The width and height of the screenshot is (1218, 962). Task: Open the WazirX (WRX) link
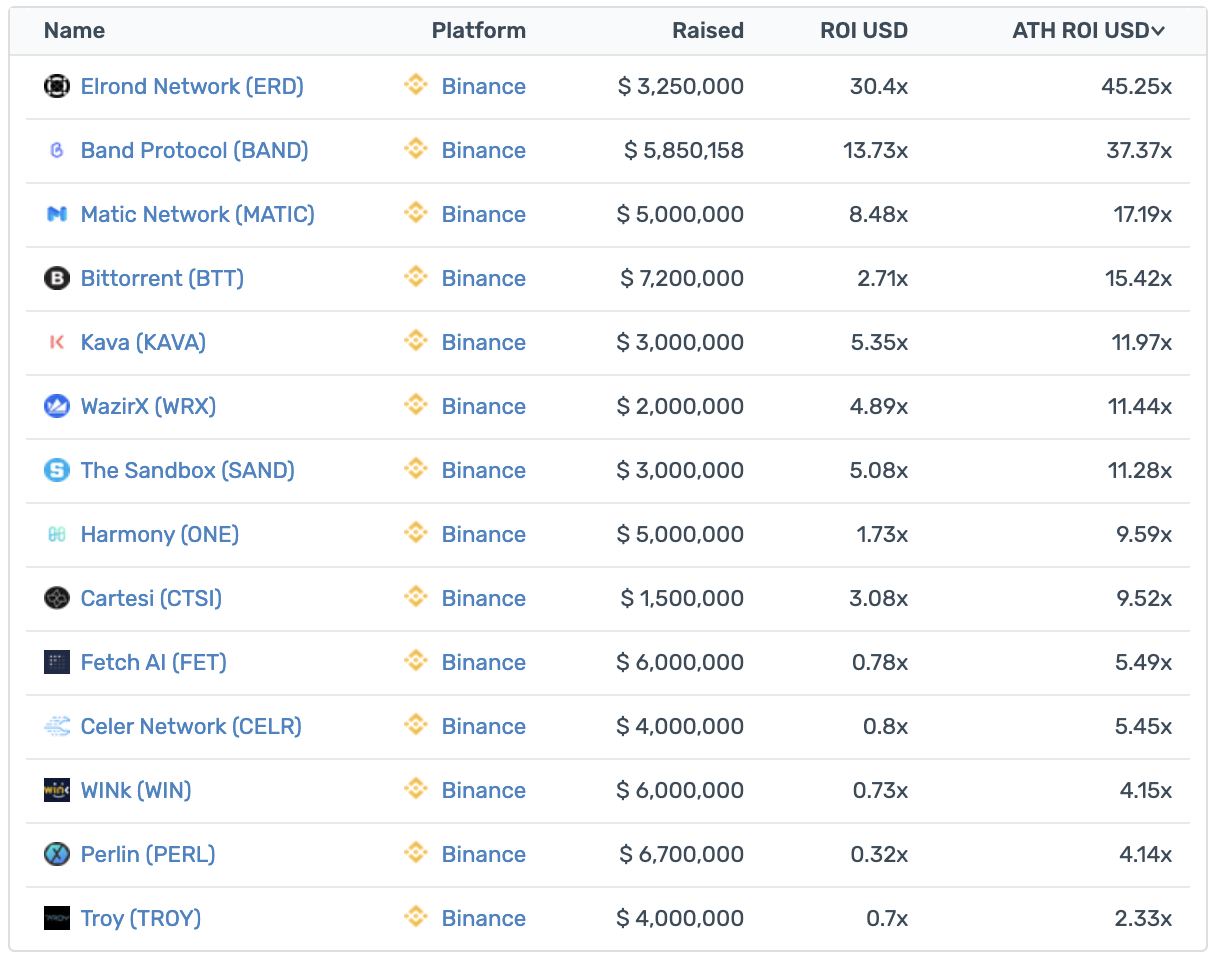point(148,406)
